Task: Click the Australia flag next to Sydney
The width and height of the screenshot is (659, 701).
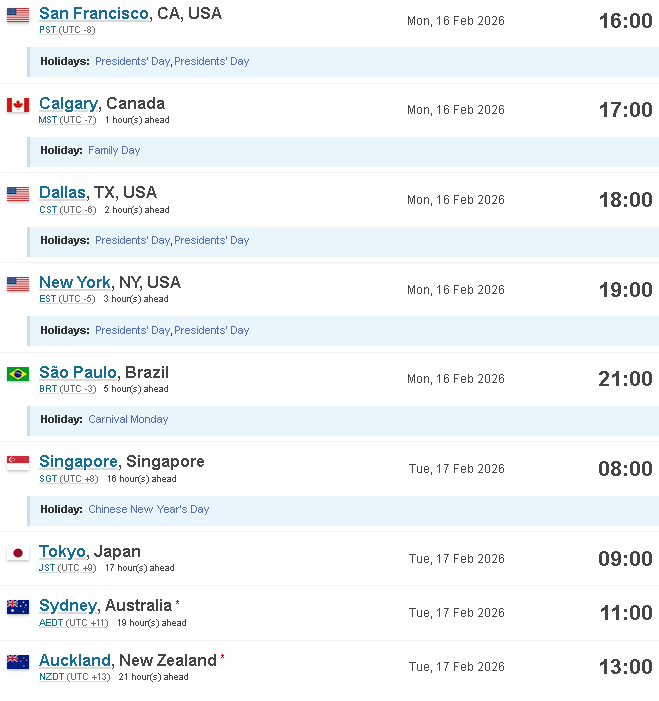Action: (18, 607)
